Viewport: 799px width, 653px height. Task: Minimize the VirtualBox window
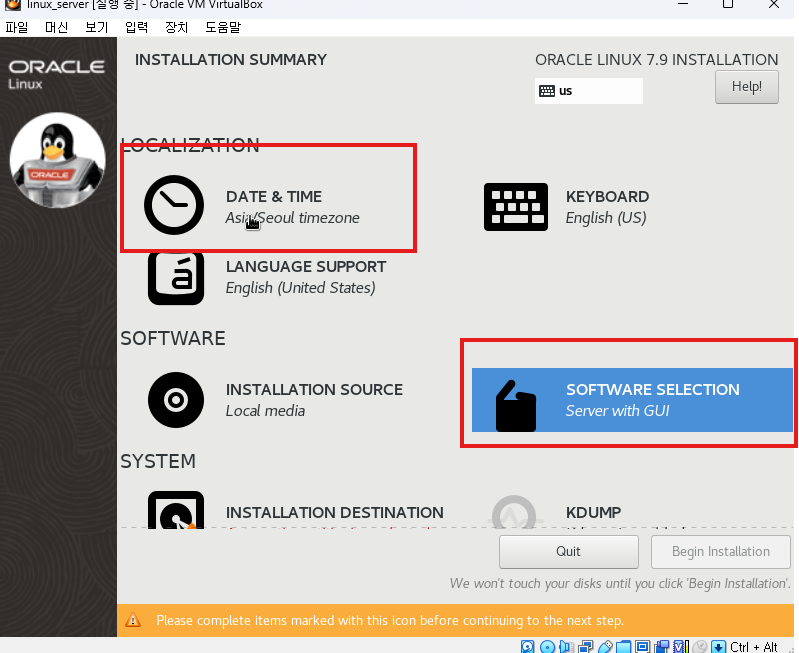point(683,4)
